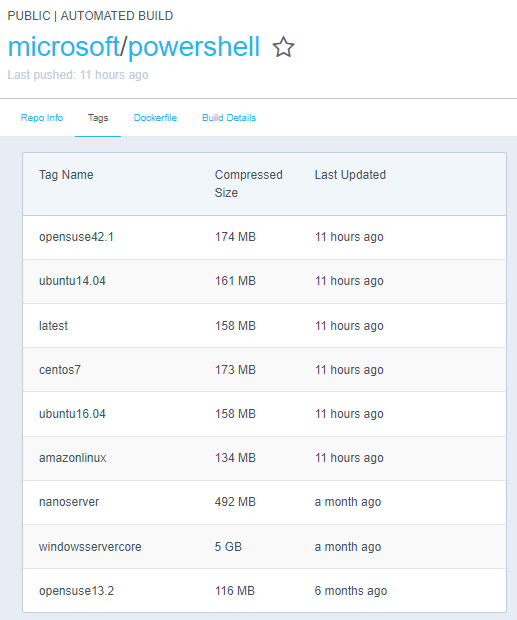Switch to the Tags tab
Screen dimensions: 517x620
98,118
